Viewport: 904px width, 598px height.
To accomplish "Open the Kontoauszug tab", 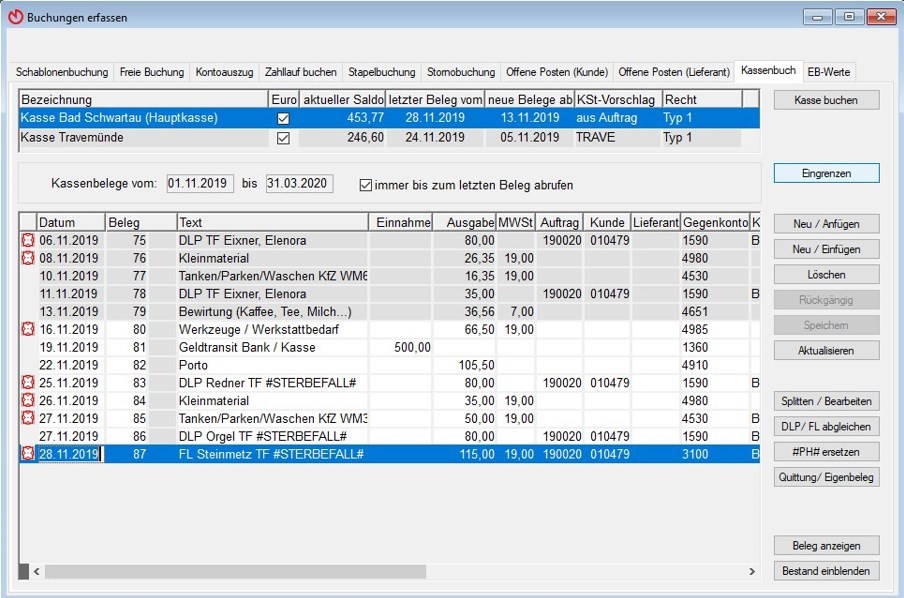I will click(x=224, y=72).
